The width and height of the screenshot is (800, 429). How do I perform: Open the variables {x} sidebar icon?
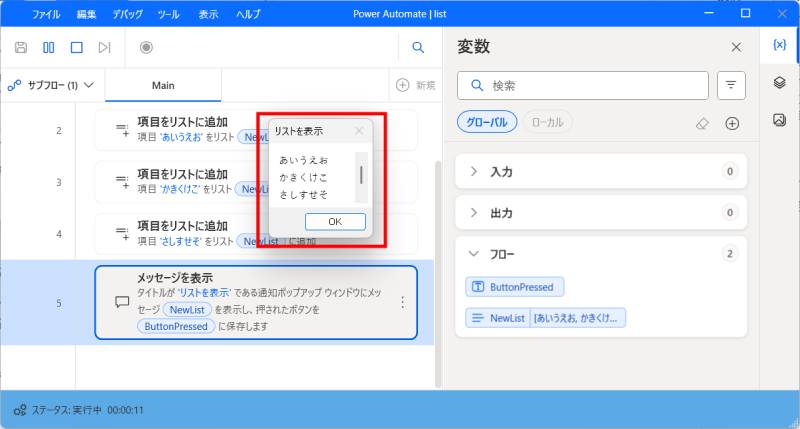coord(779,45)
